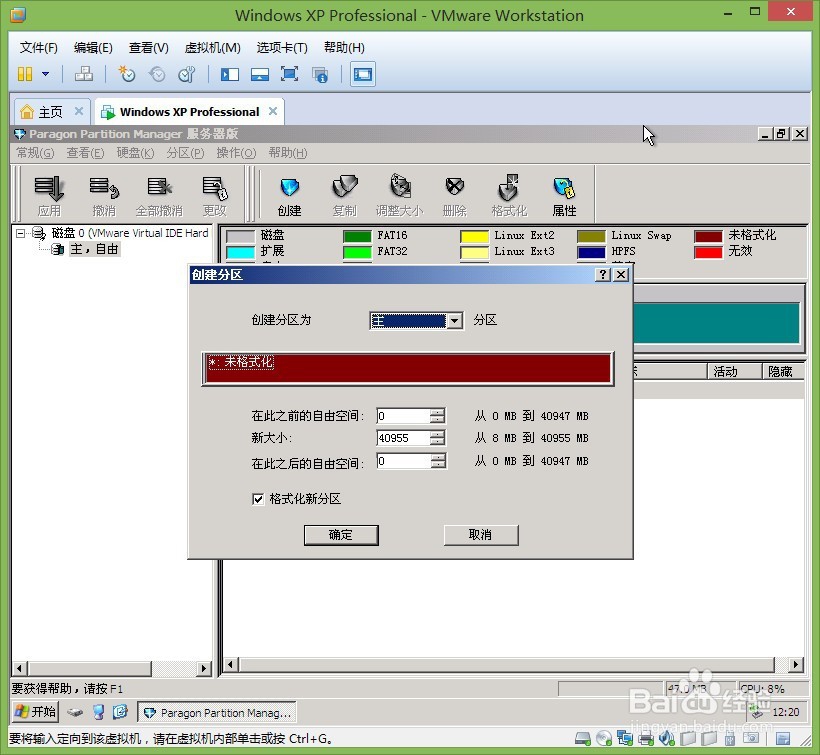Viewport: 820px width, 755px height.
Task: Click the 调整大小 resize partition icon
Action: pos(400,196)
